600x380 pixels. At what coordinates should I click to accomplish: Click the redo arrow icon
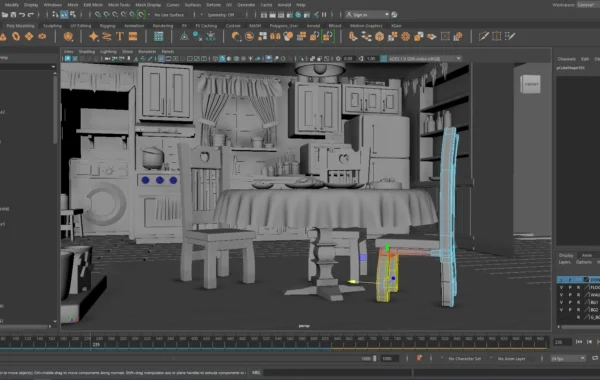pyautogui.click(x=31, y=15)
